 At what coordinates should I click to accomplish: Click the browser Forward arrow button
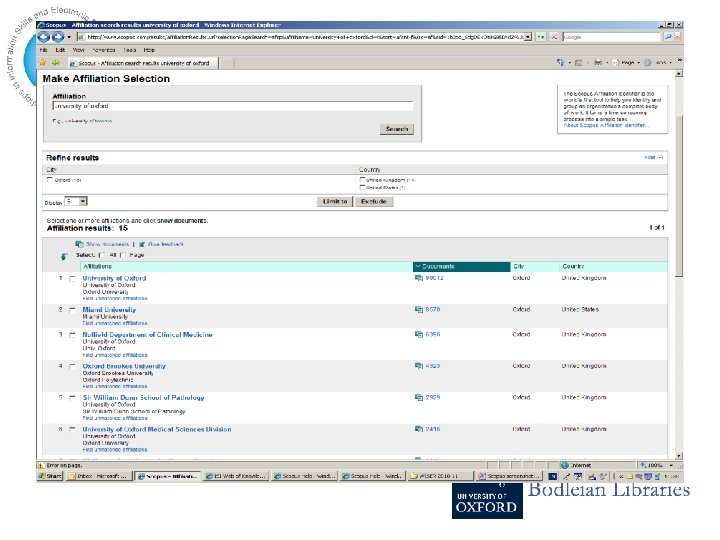(58, 37)
